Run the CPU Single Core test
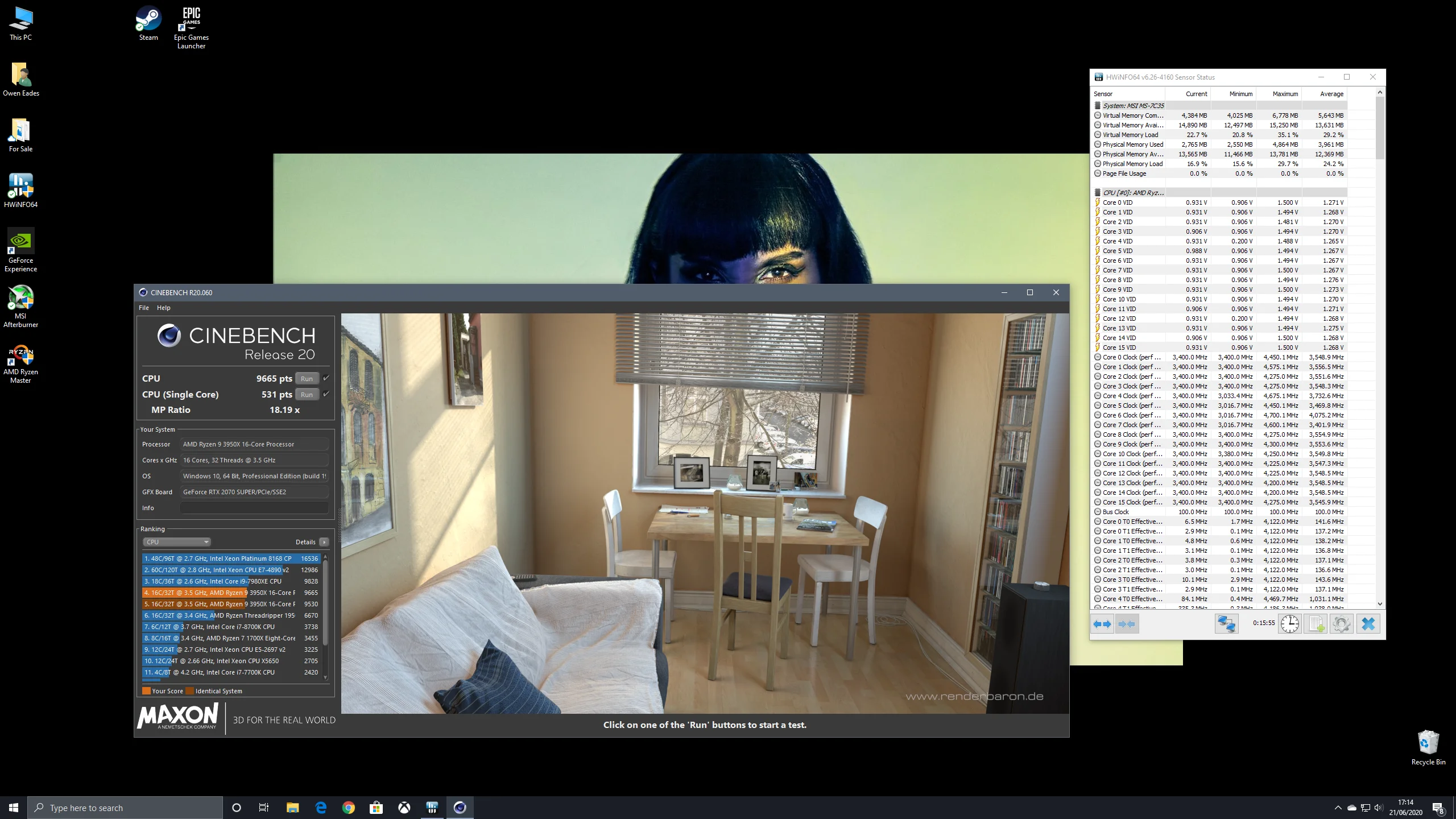1456x819 pixels. pyautogui.click(x=307, y=395)
